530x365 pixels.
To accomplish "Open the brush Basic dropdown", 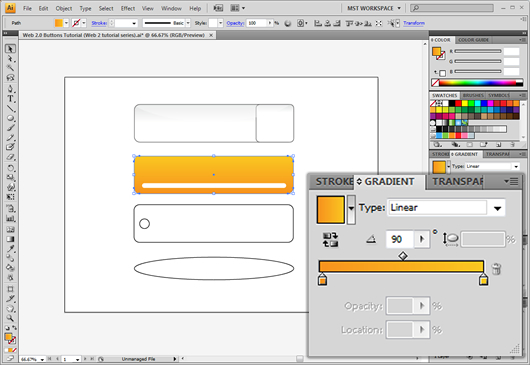I will point(188,23).
